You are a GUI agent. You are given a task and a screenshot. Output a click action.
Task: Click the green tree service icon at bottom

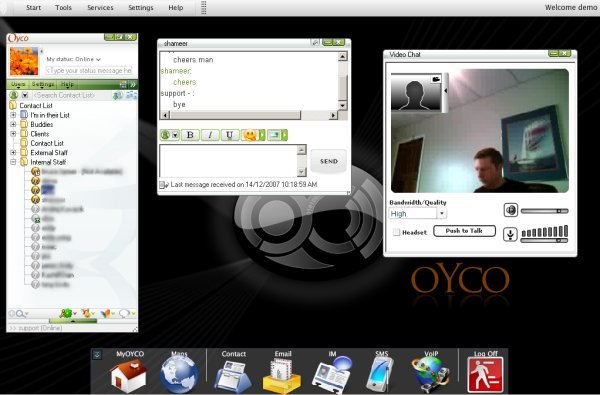tap(66, 313)
